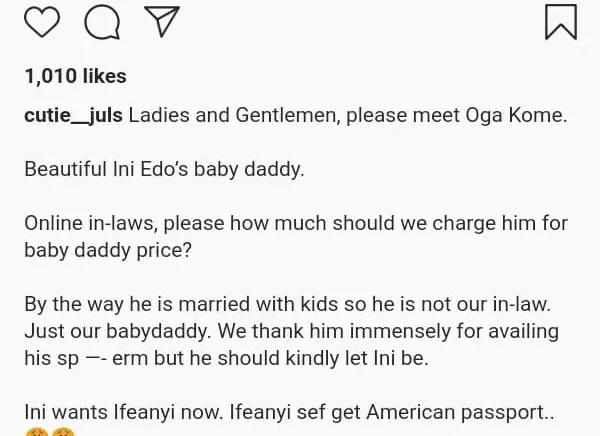This screenshot has width=600, height=436.
Task: View the 1,010 likes list
Action: click(x=75, y=76)
